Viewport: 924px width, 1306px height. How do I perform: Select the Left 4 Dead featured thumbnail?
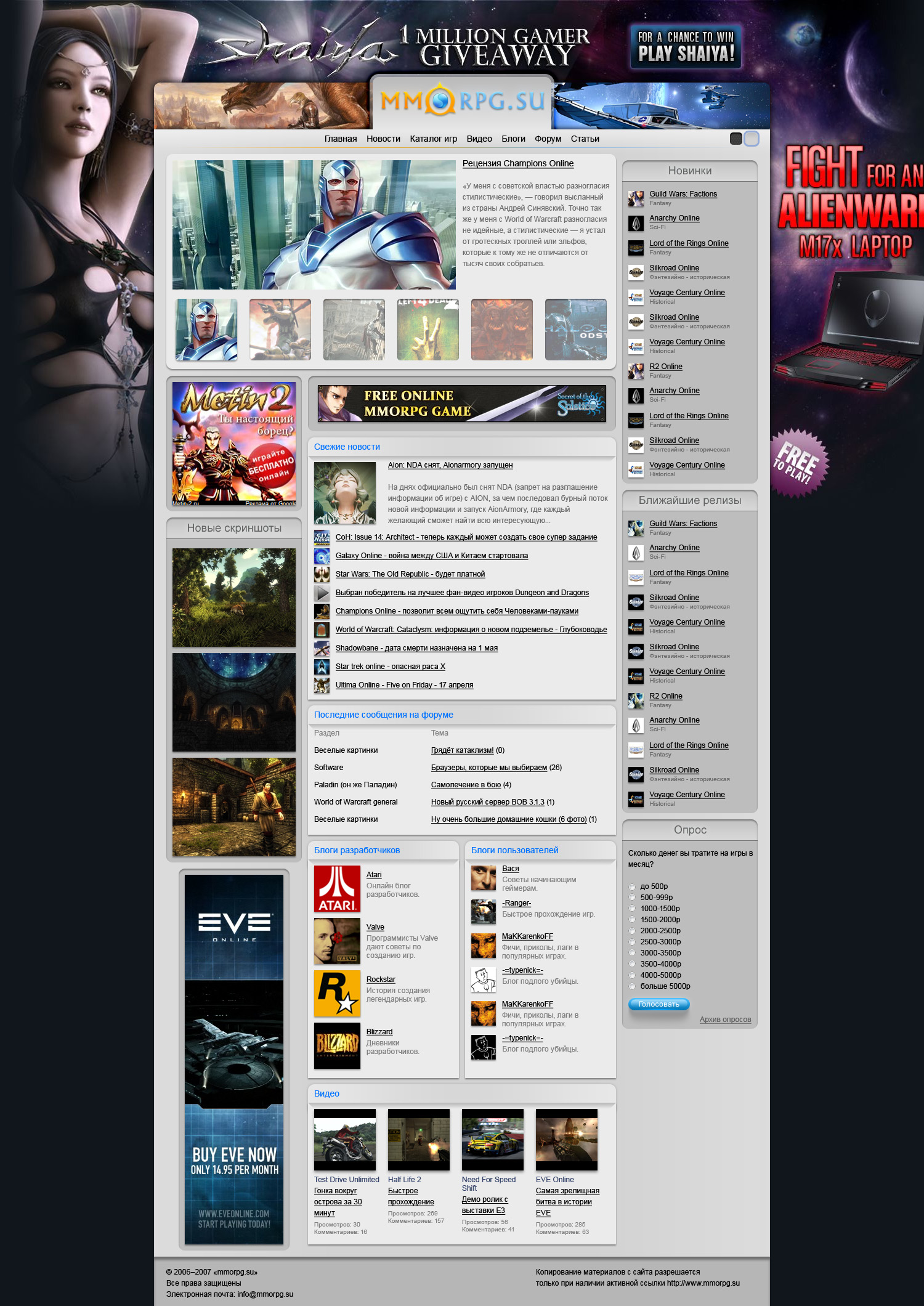428,330
